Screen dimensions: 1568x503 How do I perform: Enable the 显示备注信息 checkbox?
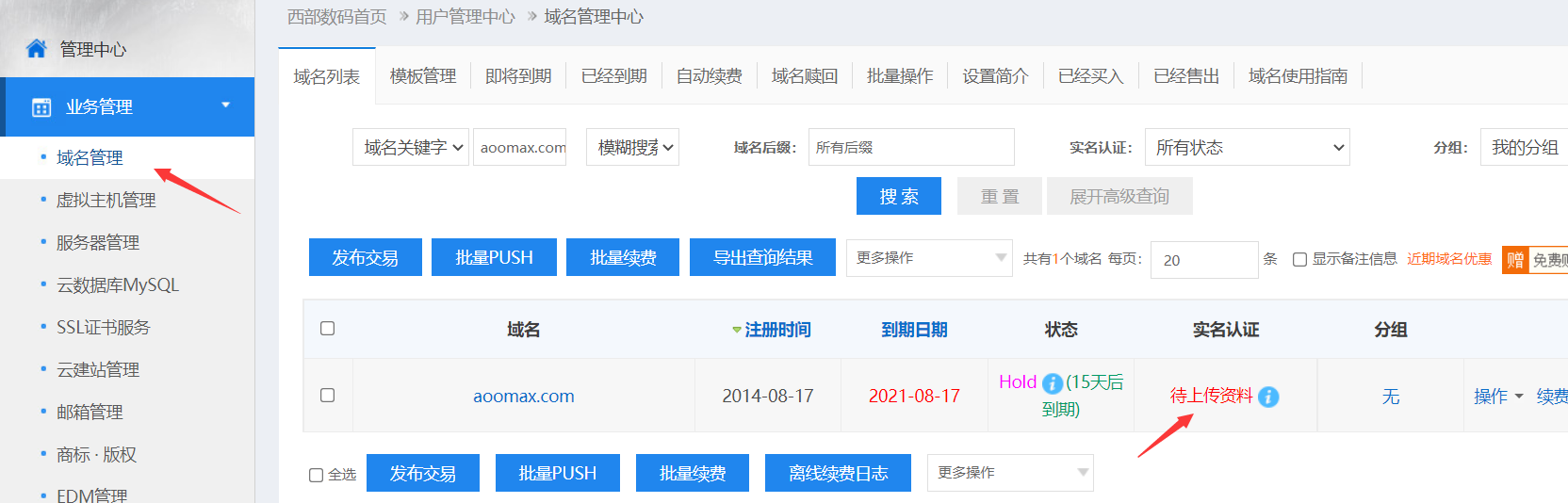coord(1299,260)
